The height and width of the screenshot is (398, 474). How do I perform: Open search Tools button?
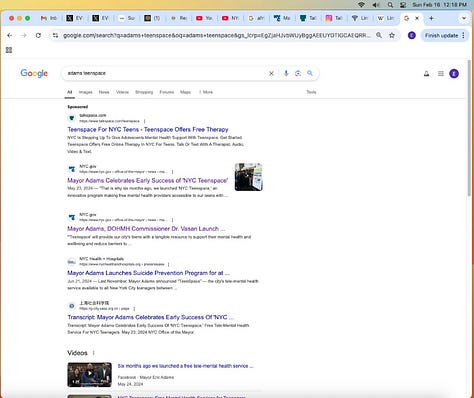[311, 92]
